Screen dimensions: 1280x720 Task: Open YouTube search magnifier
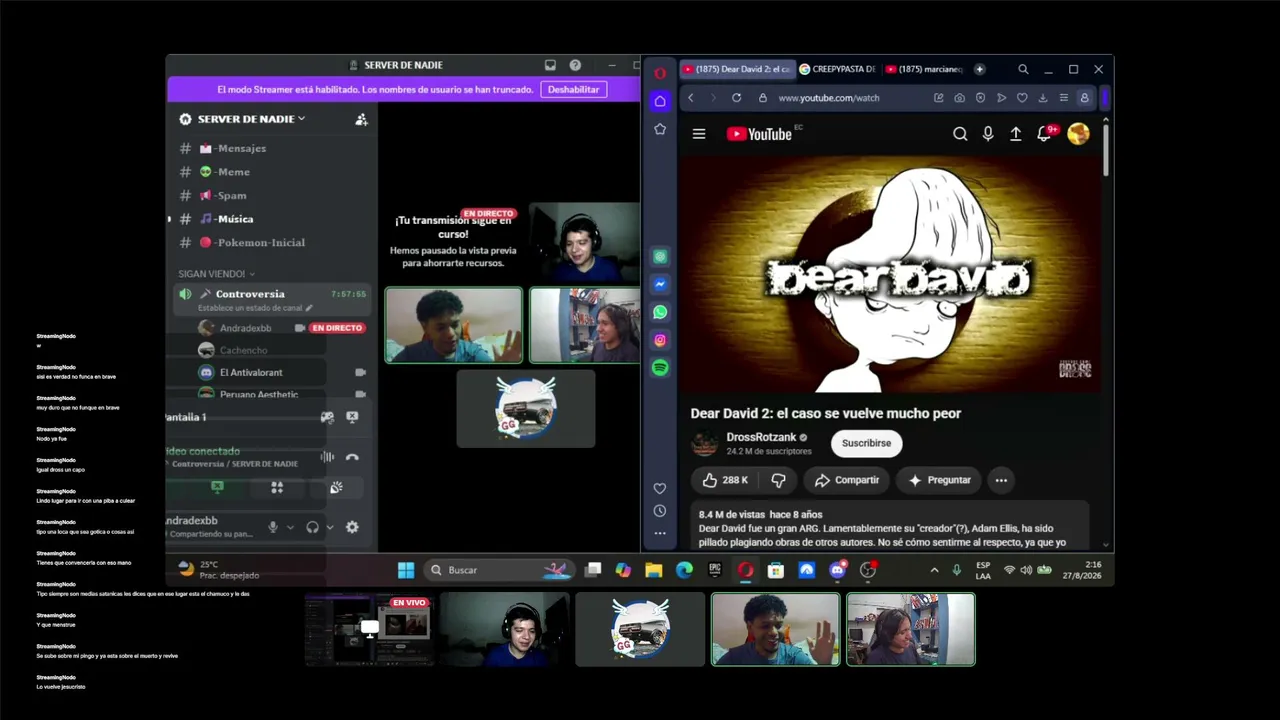(x=960, y=134)
